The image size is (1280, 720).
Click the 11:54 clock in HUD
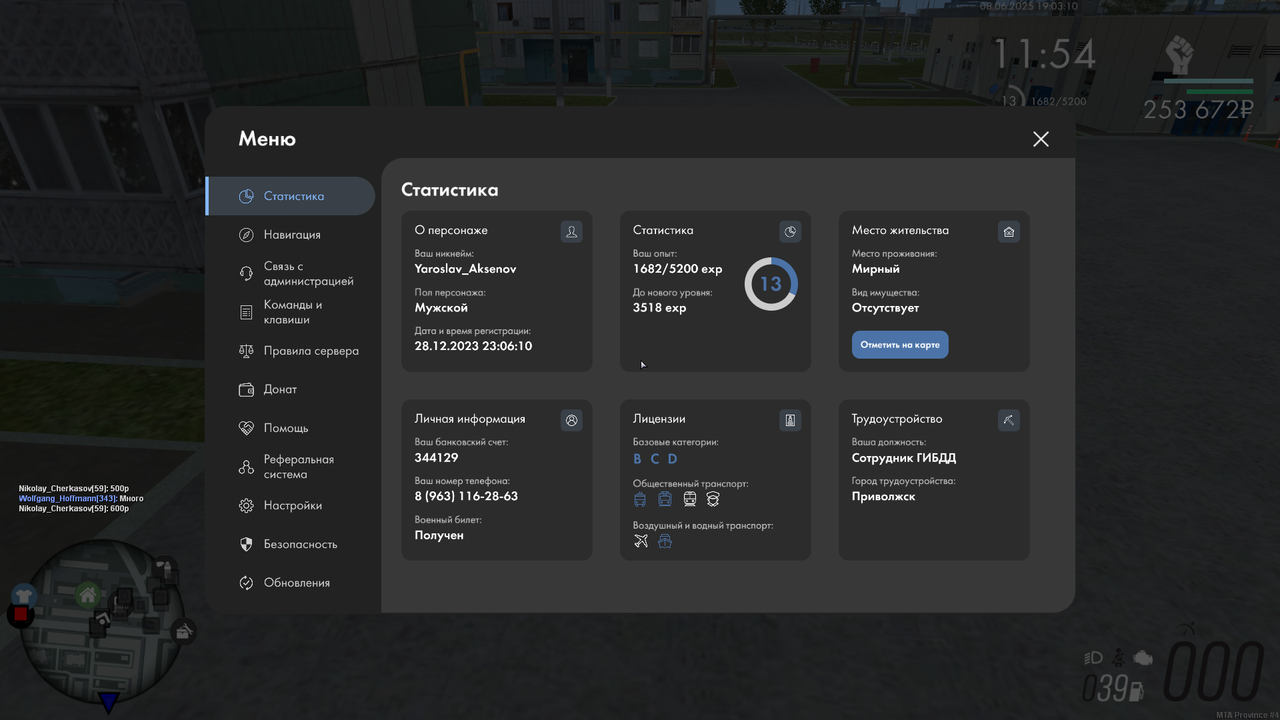click(1044, 54)
